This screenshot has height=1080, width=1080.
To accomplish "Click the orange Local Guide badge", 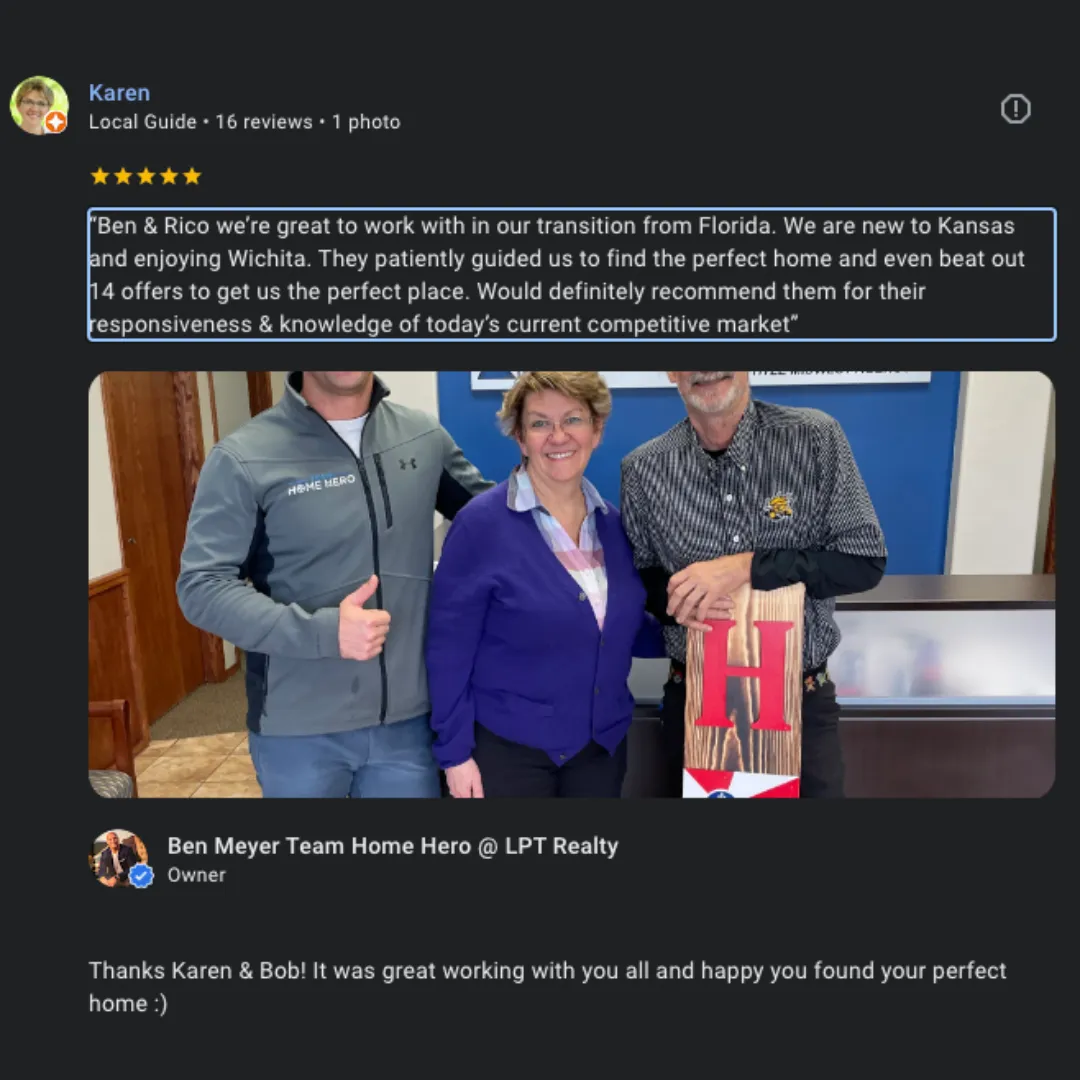I will (x=56, y=123).
